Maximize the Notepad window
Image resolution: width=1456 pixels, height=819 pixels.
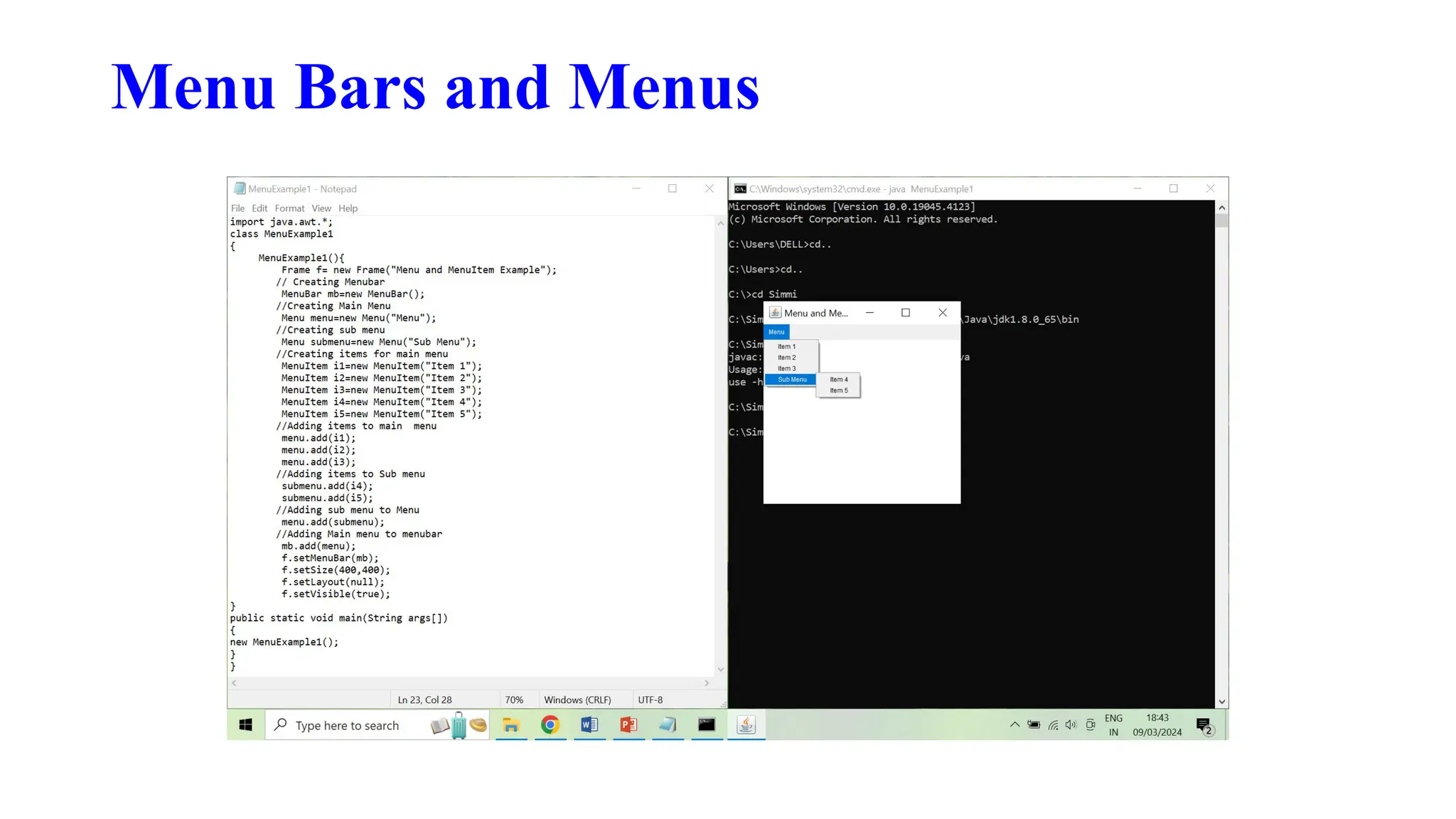point(673,188)
